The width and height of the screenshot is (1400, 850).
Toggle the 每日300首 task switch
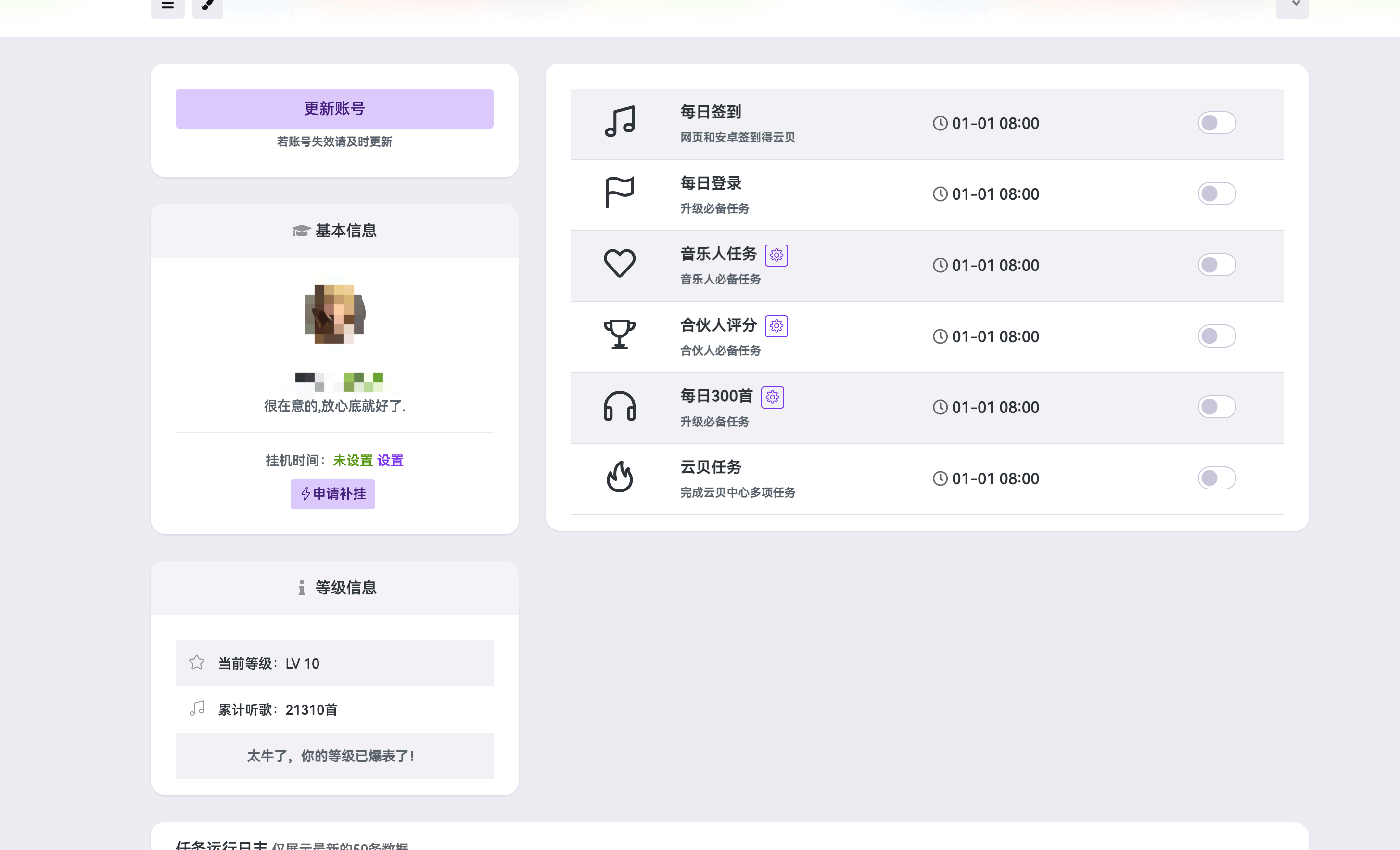coord(1217,407)
